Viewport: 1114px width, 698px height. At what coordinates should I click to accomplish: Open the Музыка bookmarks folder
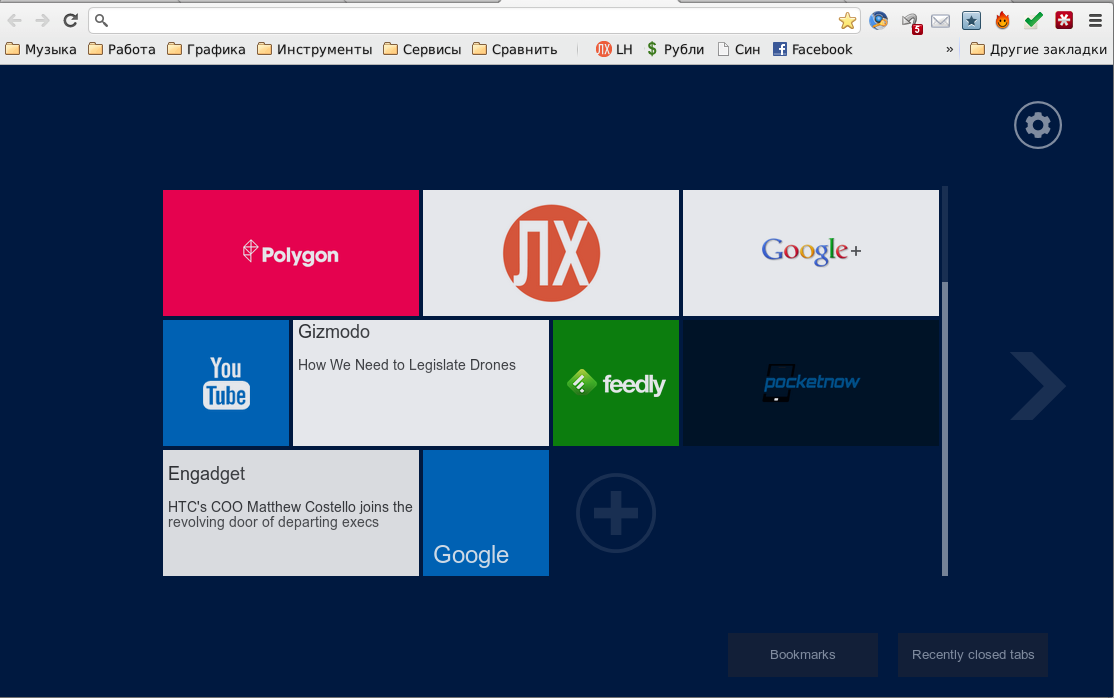pyautogui.click(x=41, y=49)
